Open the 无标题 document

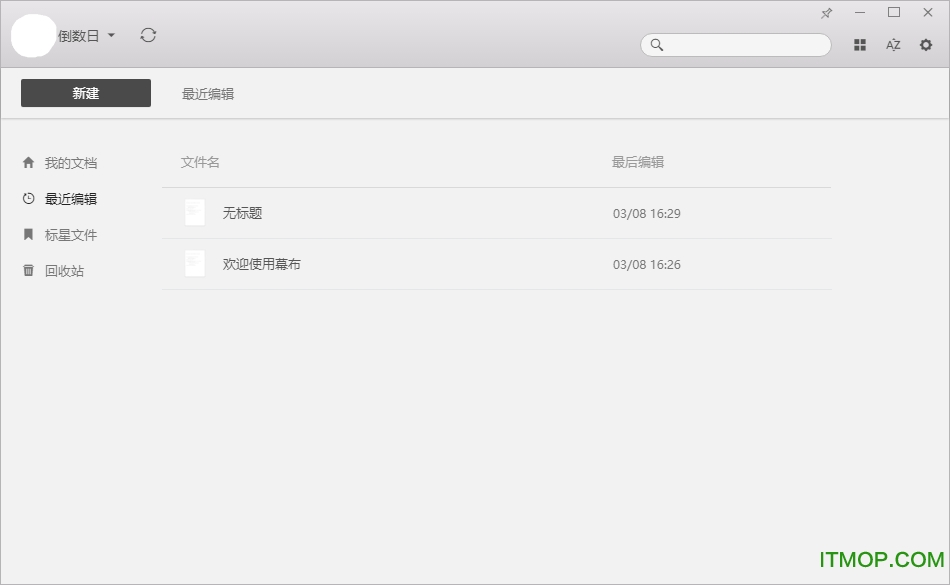tap(242, 213)
